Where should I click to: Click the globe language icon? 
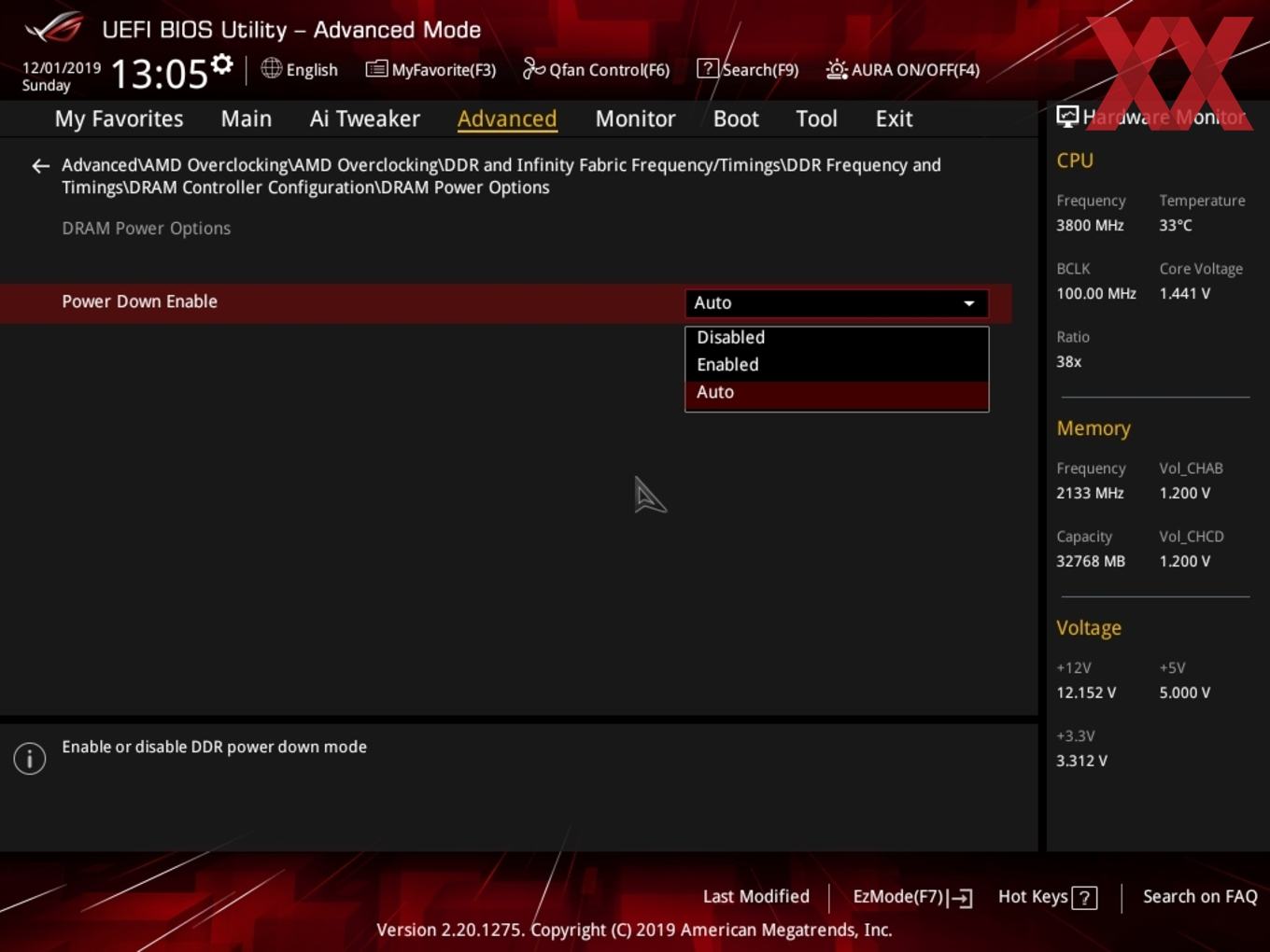tap(271, 68)
